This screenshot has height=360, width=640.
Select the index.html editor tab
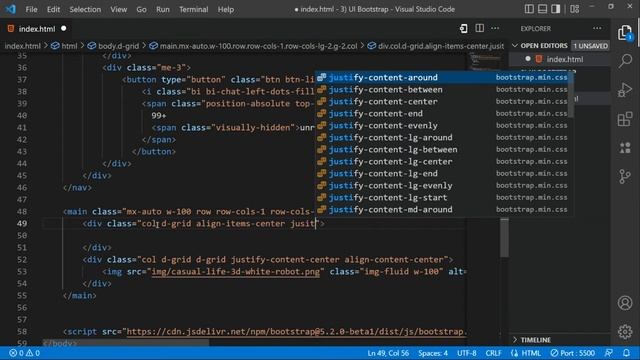coord(36,29)
